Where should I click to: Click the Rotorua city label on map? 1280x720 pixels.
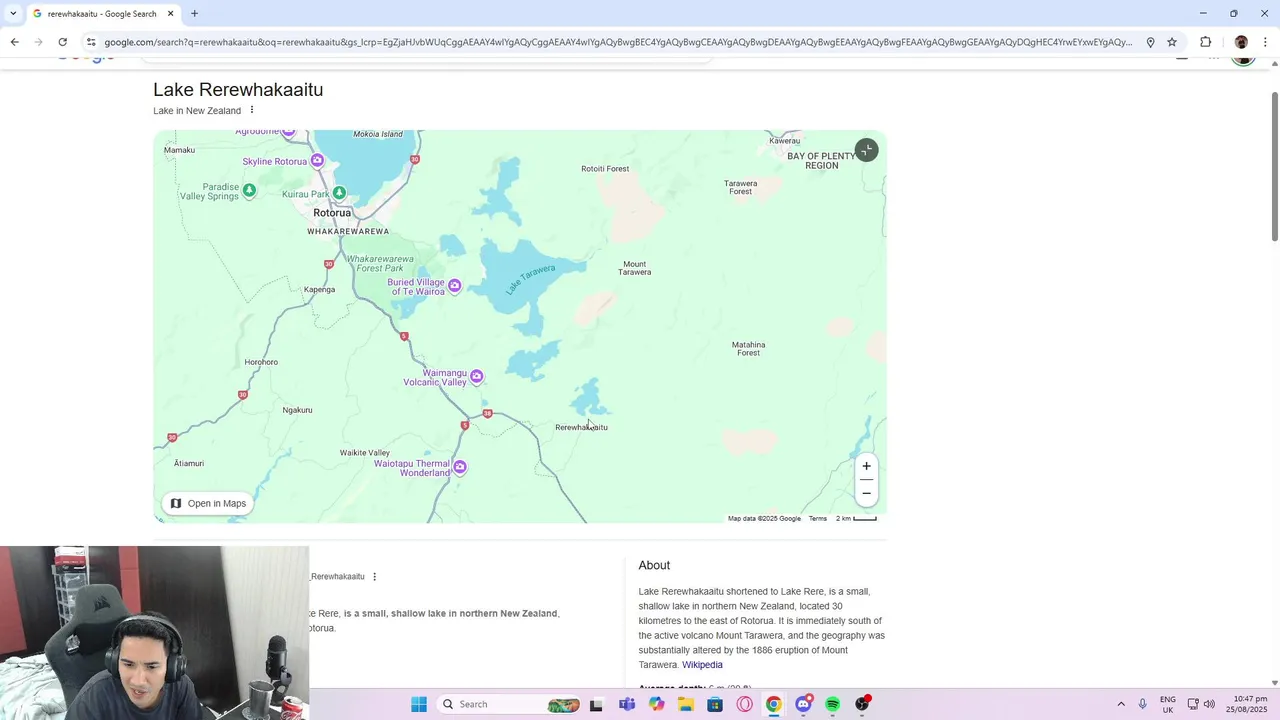coord(332,213)
